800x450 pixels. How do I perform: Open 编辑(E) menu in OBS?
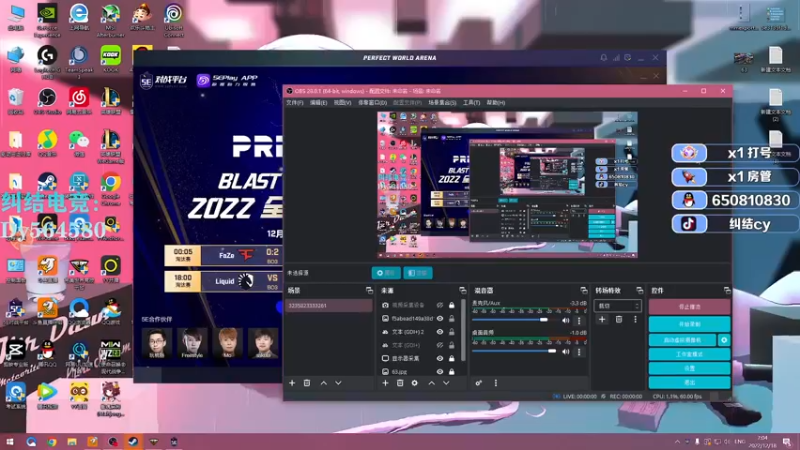pos(318,103)
